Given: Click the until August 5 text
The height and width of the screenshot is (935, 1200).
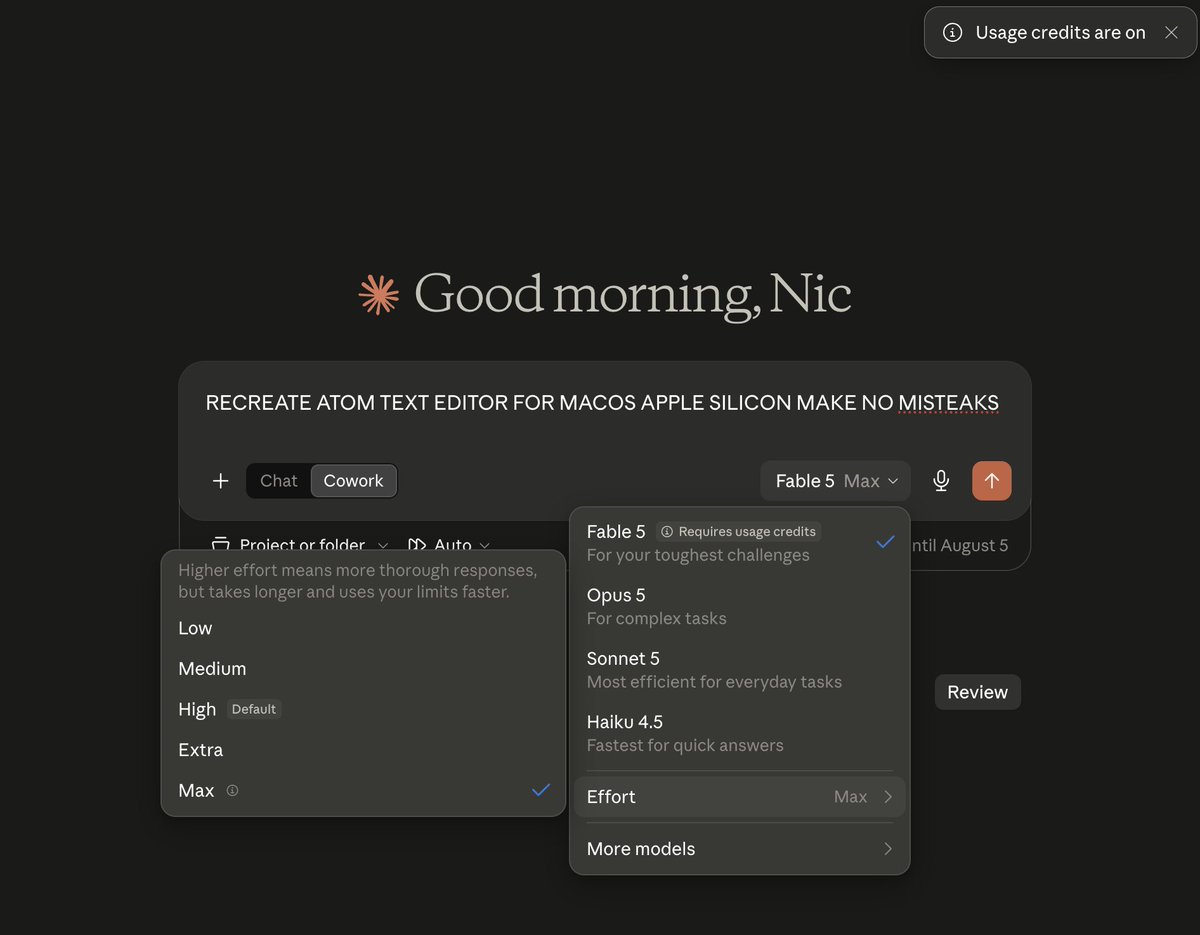Looking at the screenshot, I should (x=960, y=545).
